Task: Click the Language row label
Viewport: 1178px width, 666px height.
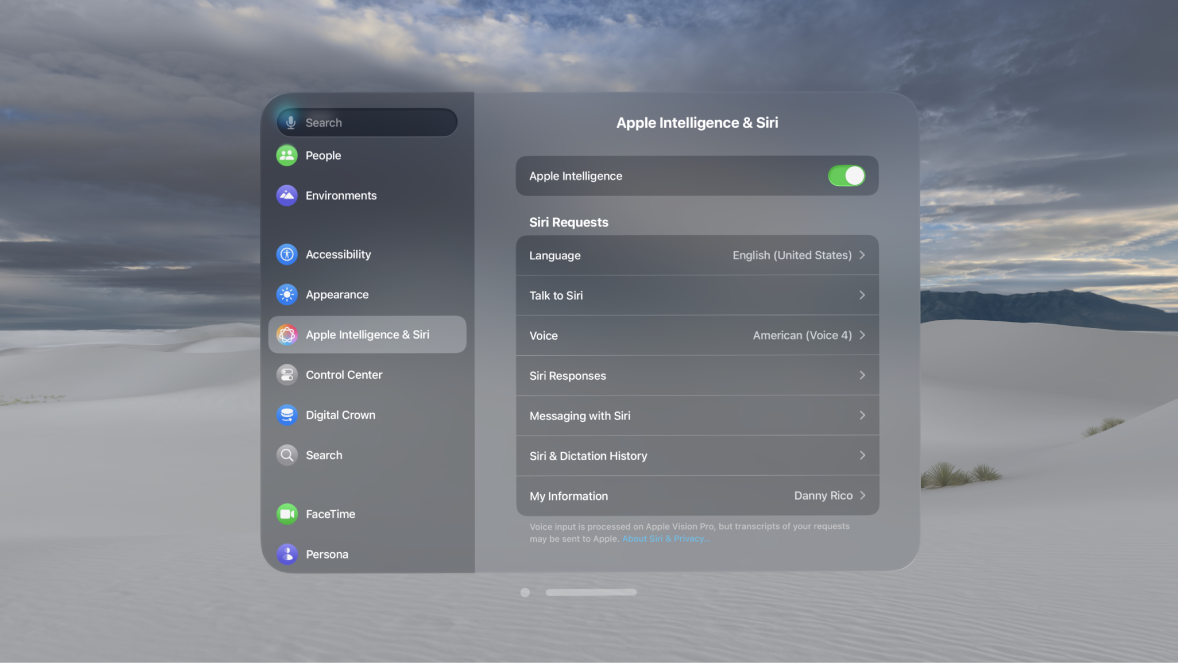Action: 554,256
